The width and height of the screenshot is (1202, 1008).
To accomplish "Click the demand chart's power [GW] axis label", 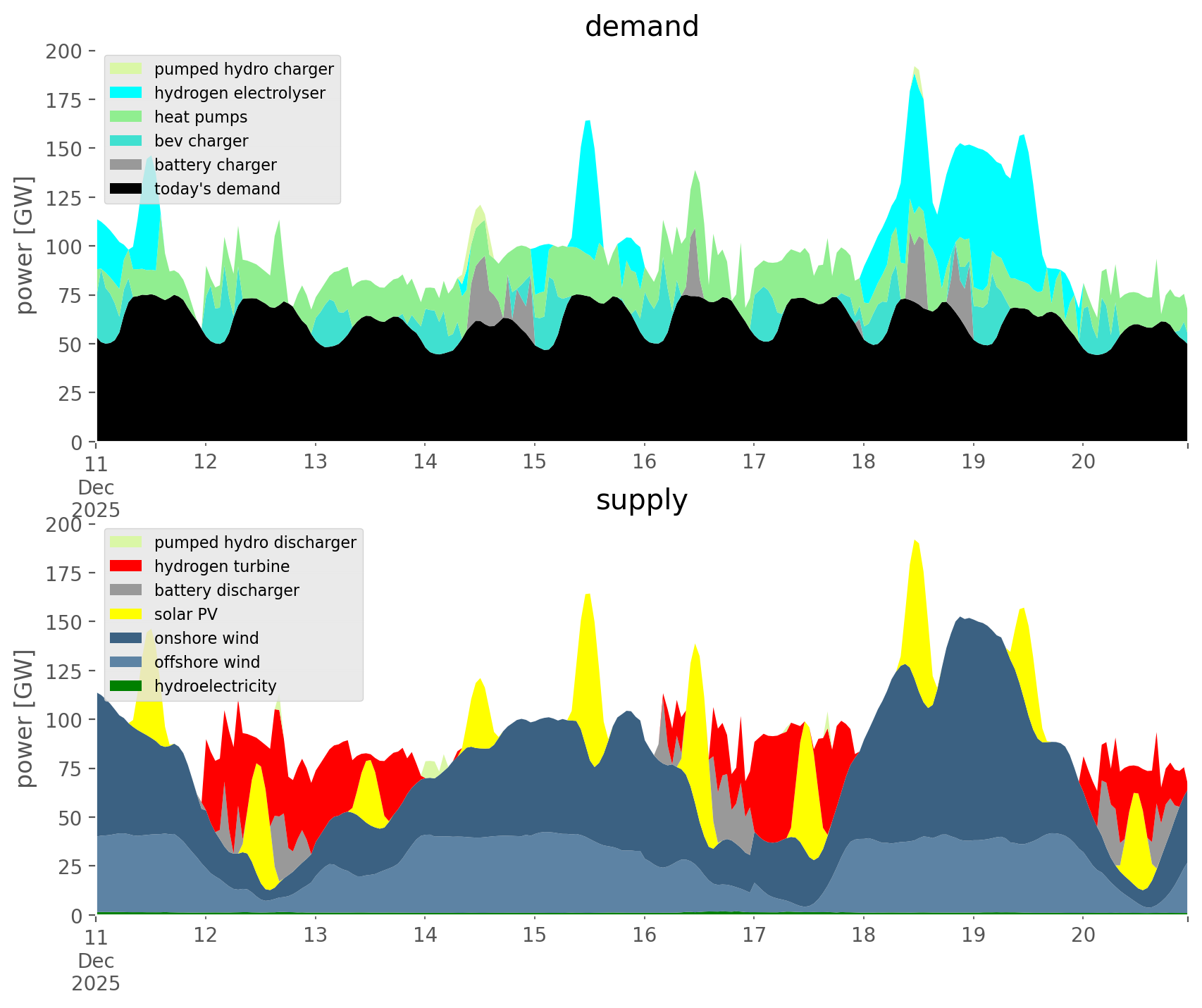I will pyautogui.click(x=25, y=246).
